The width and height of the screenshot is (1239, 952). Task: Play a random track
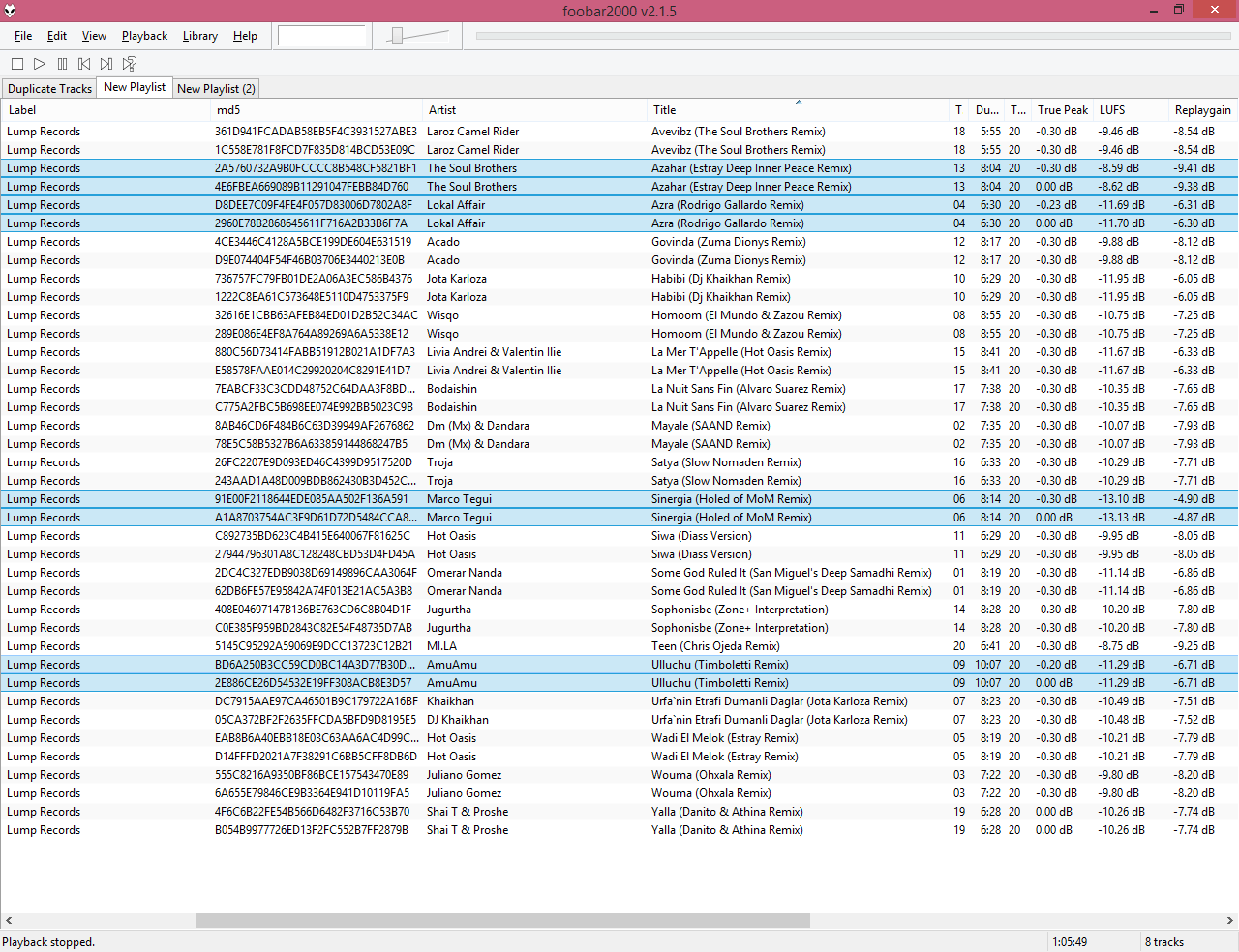(129, 64)
